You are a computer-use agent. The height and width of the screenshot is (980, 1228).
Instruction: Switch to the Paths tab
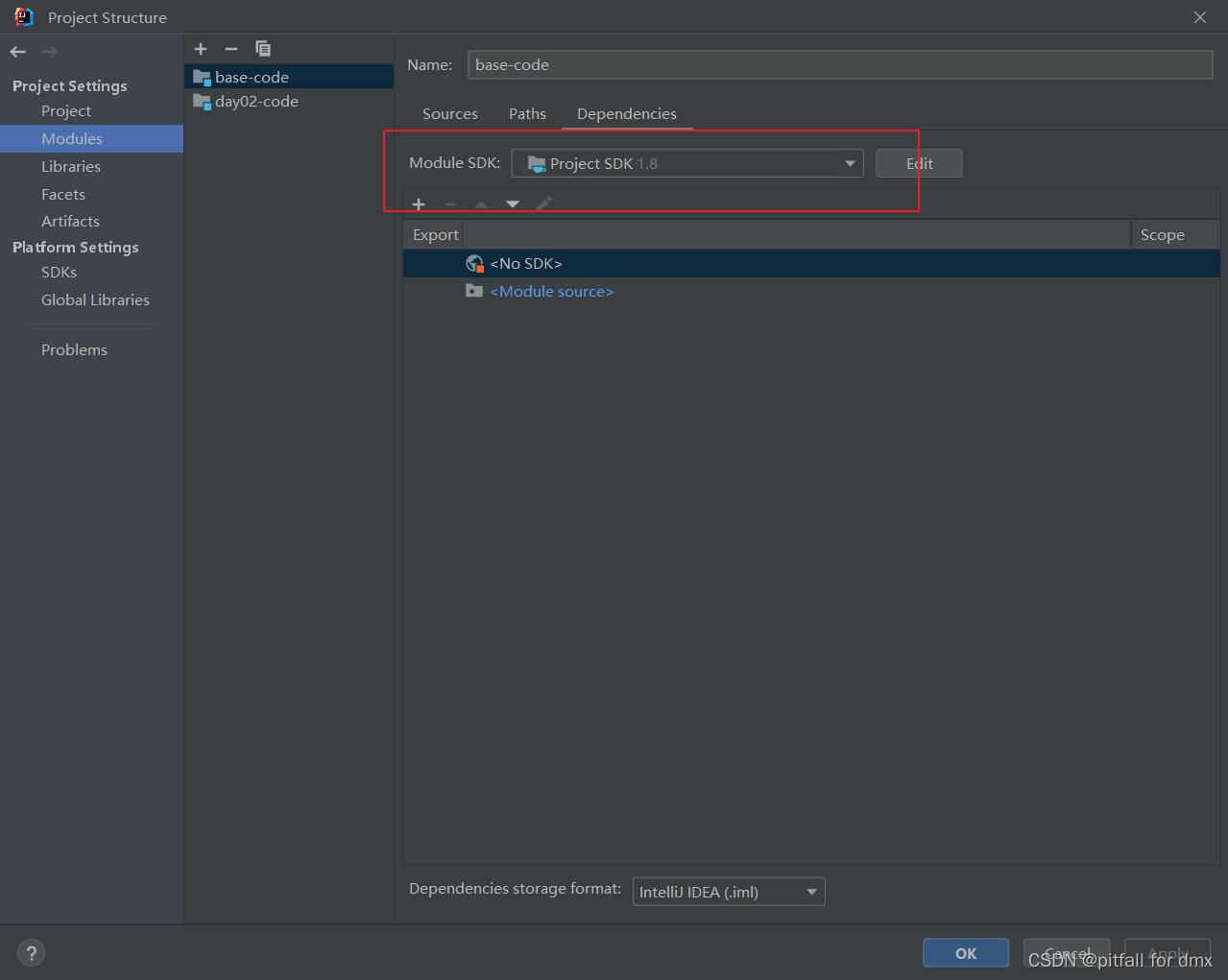[527, 113]
